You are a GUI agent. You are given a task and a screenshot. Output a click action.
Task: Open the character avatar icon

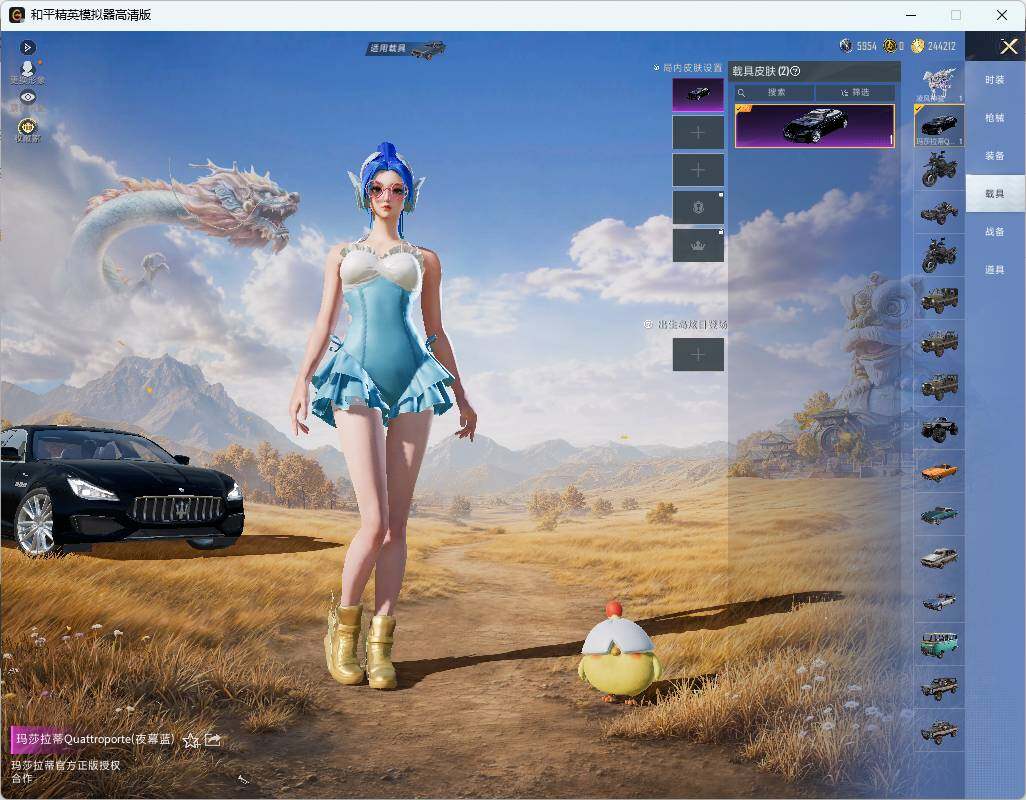pyautogui.click(x=27, y=71)
